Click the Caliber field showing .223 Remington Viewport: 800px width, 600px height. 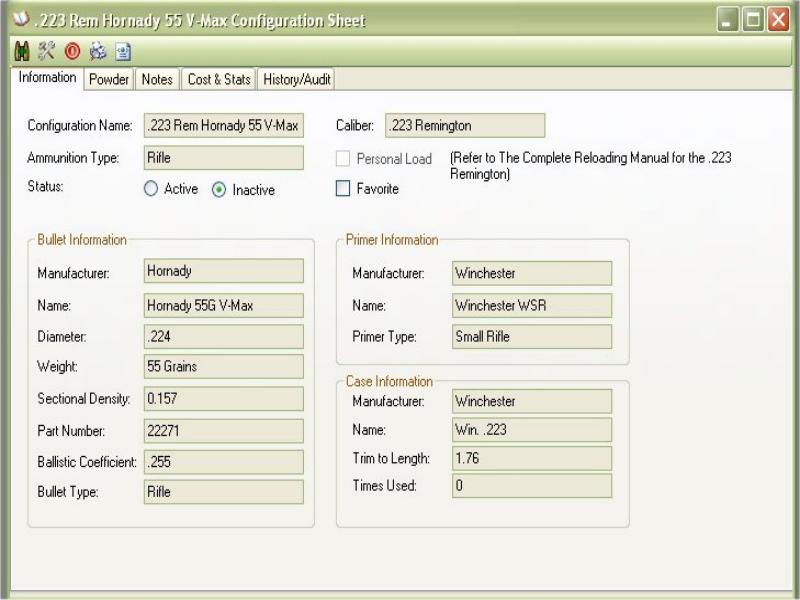[465, 126]
